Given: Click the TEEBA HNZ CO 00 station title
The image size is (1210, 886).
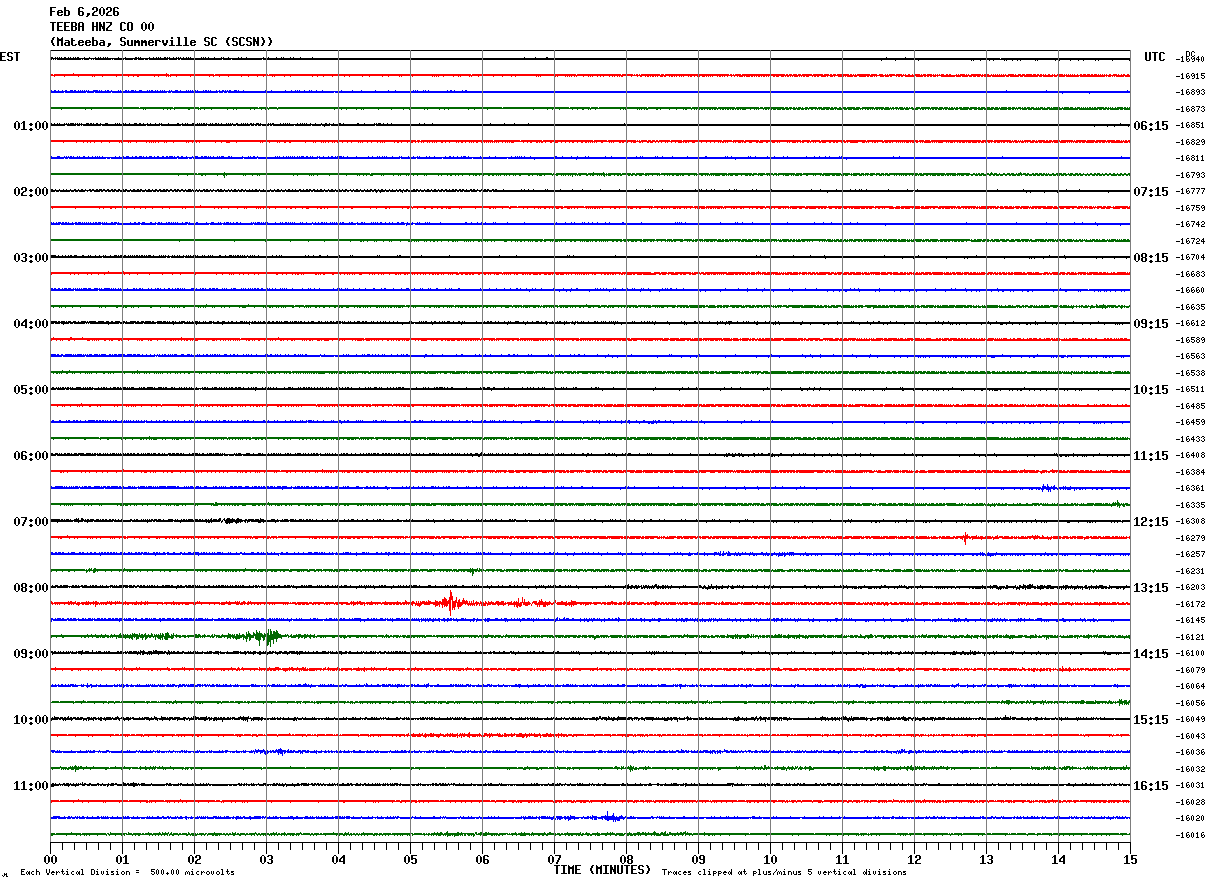Looking at the screenshot, I should (x=102, y=27).
